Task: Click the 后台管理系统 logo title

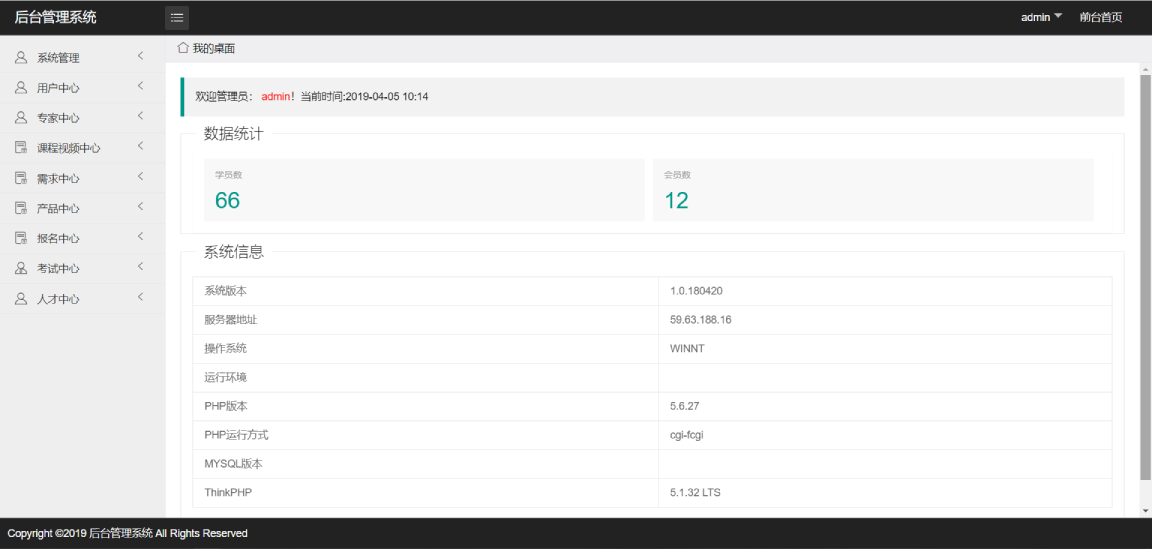Action: pos(55,18)
